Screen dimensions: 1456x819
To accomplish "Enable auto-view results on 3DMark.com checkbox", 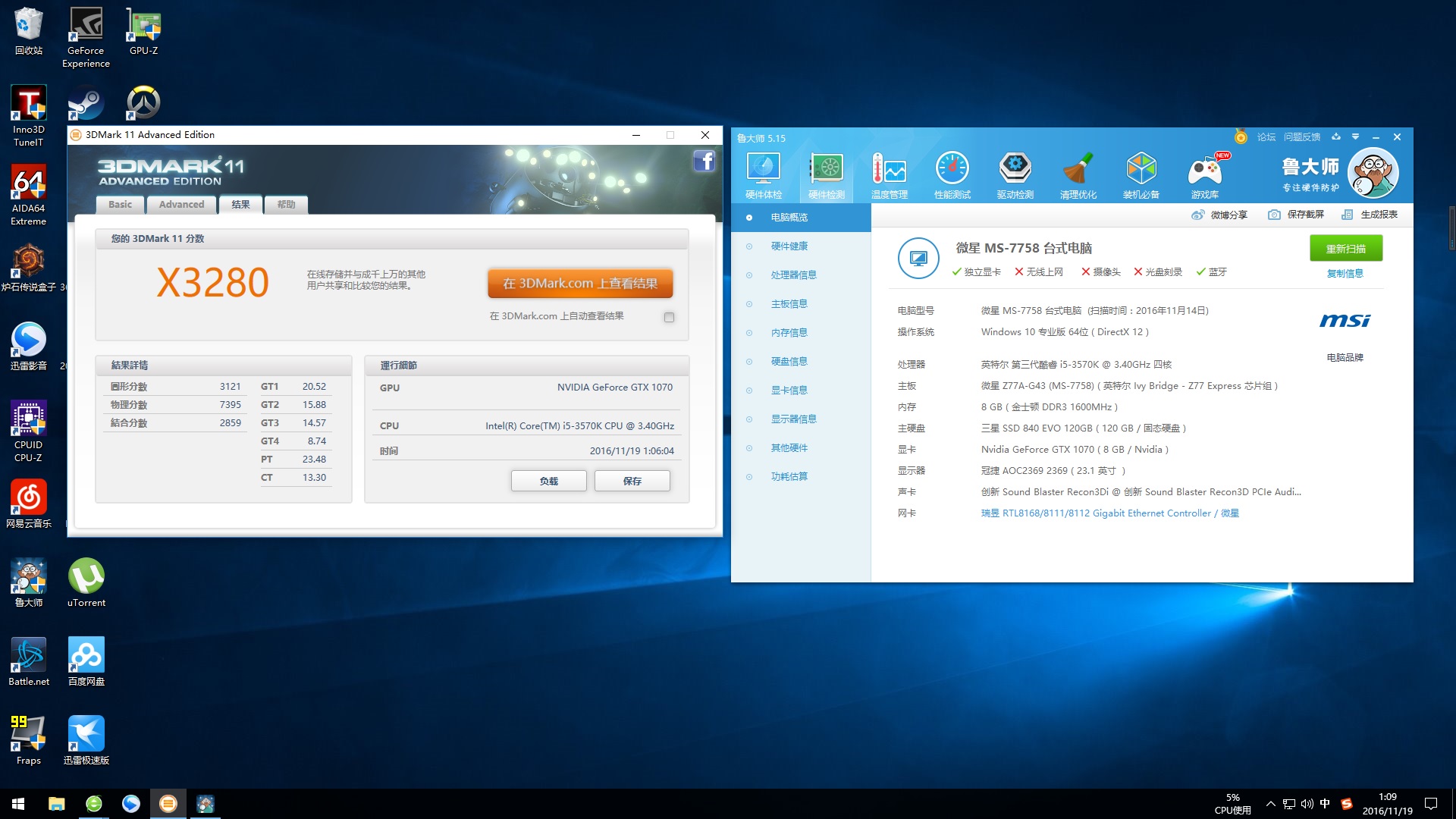I will tap(669, 317).
